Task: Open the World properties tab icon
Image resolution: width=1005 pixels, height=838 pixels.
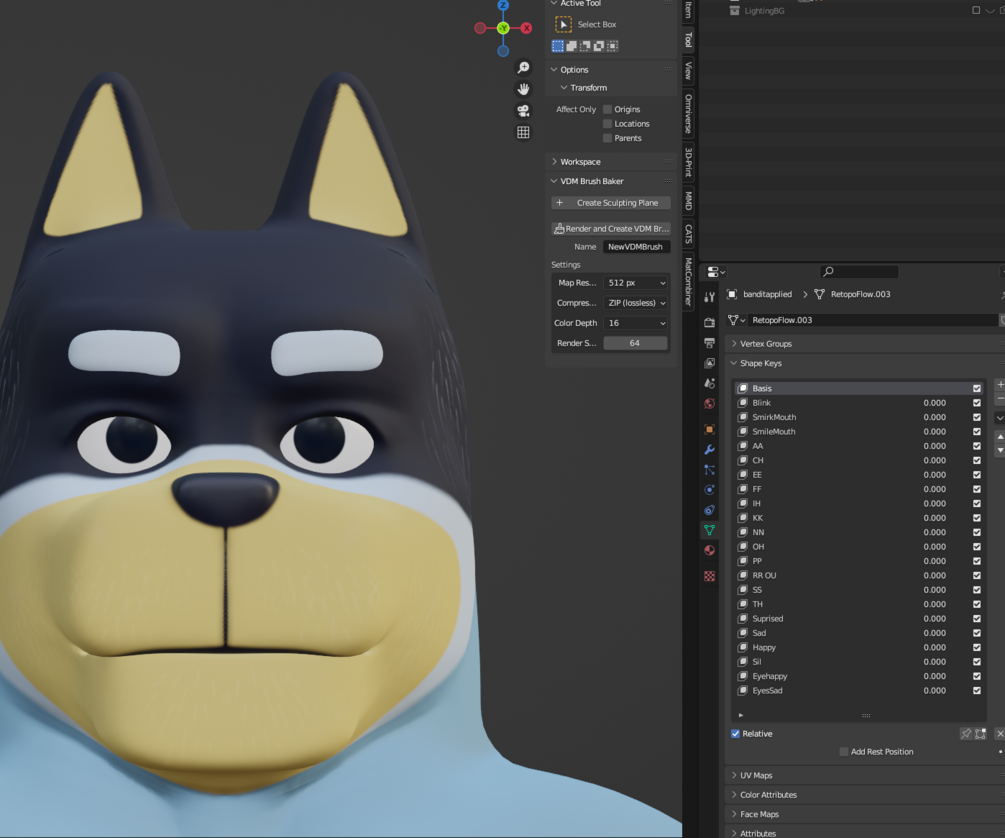Action: click(x=710, y=403)
